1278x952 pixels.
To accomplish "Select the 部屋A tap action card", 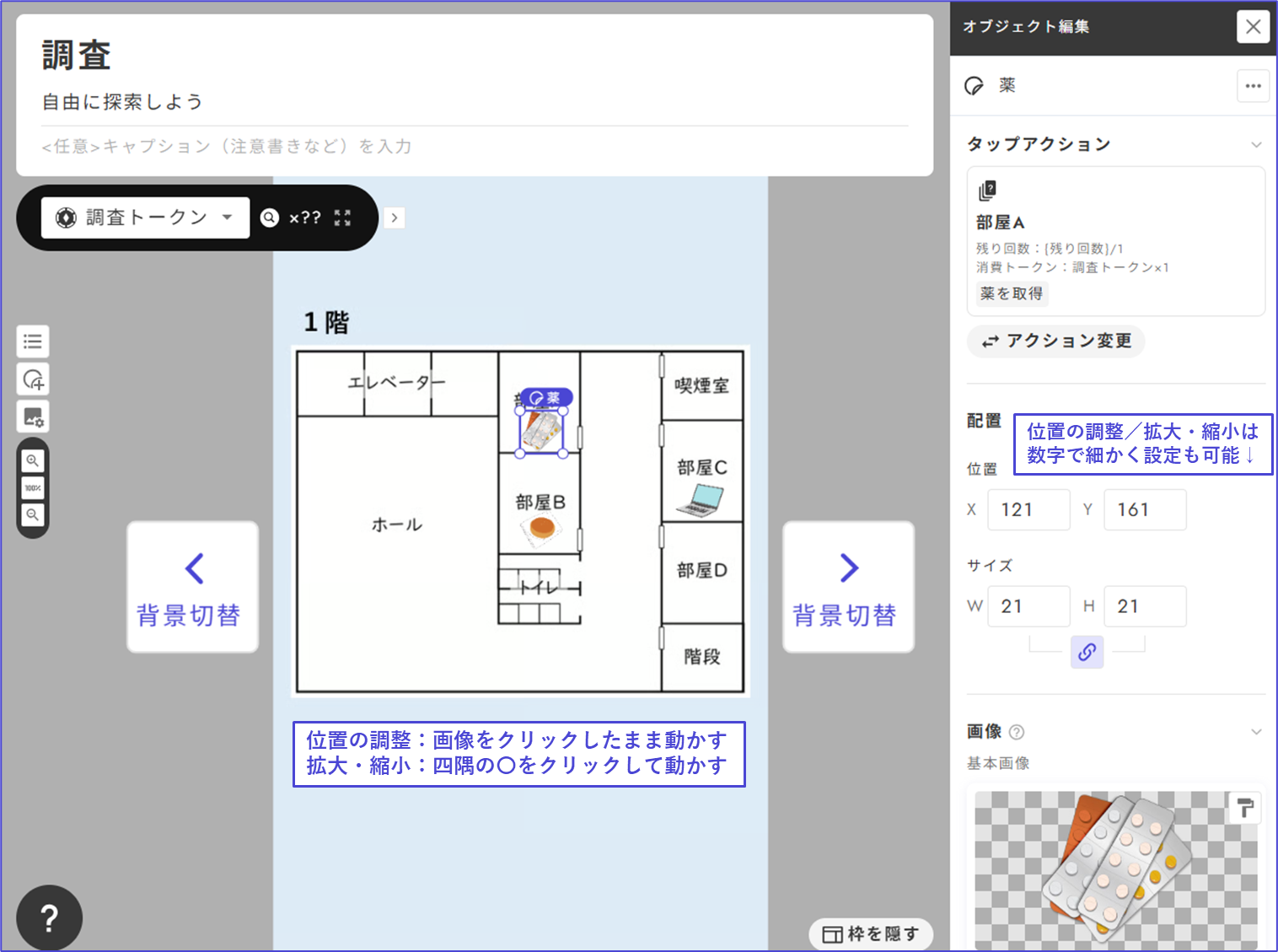I will [x=1115, y=241].
